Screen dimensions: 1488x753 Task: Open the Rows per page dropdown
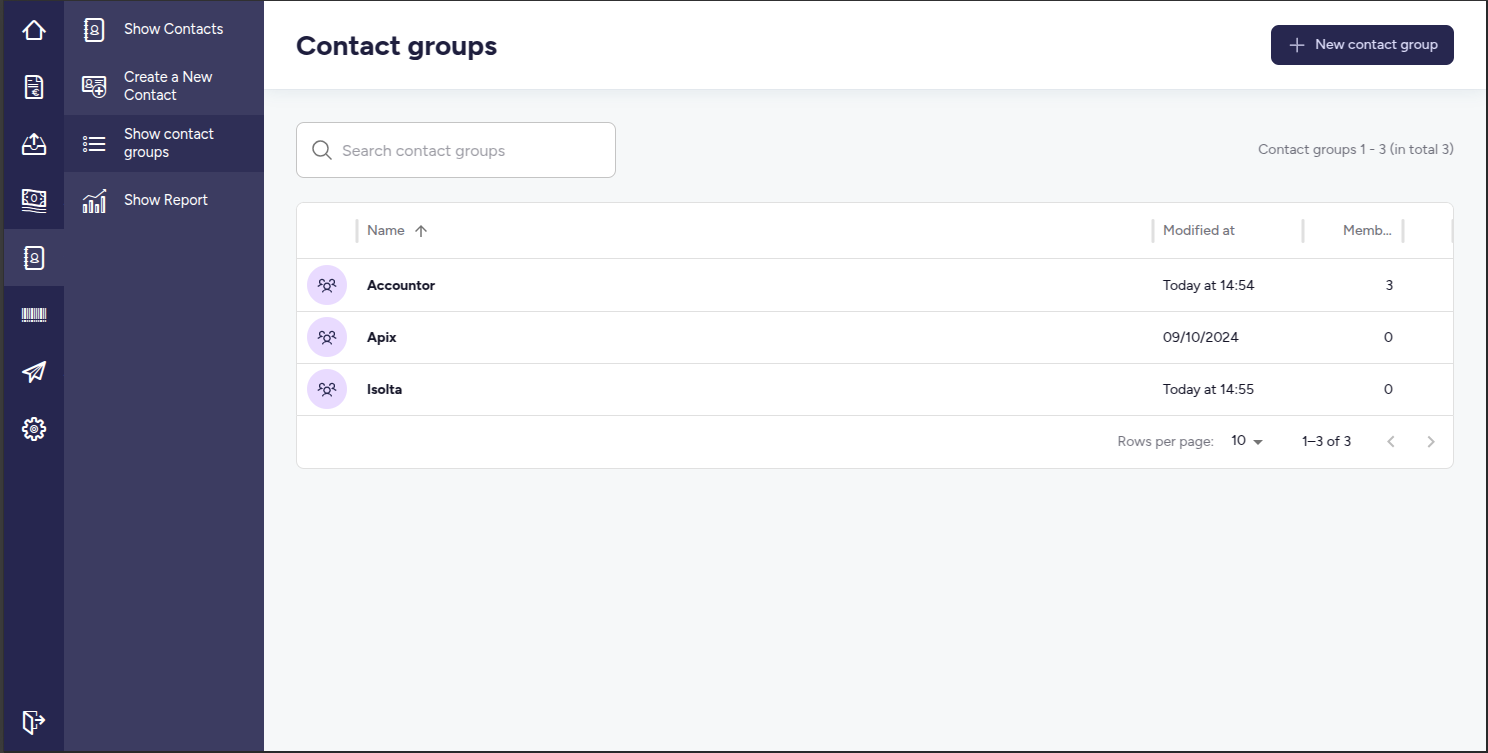click(x=1247, y=441)
